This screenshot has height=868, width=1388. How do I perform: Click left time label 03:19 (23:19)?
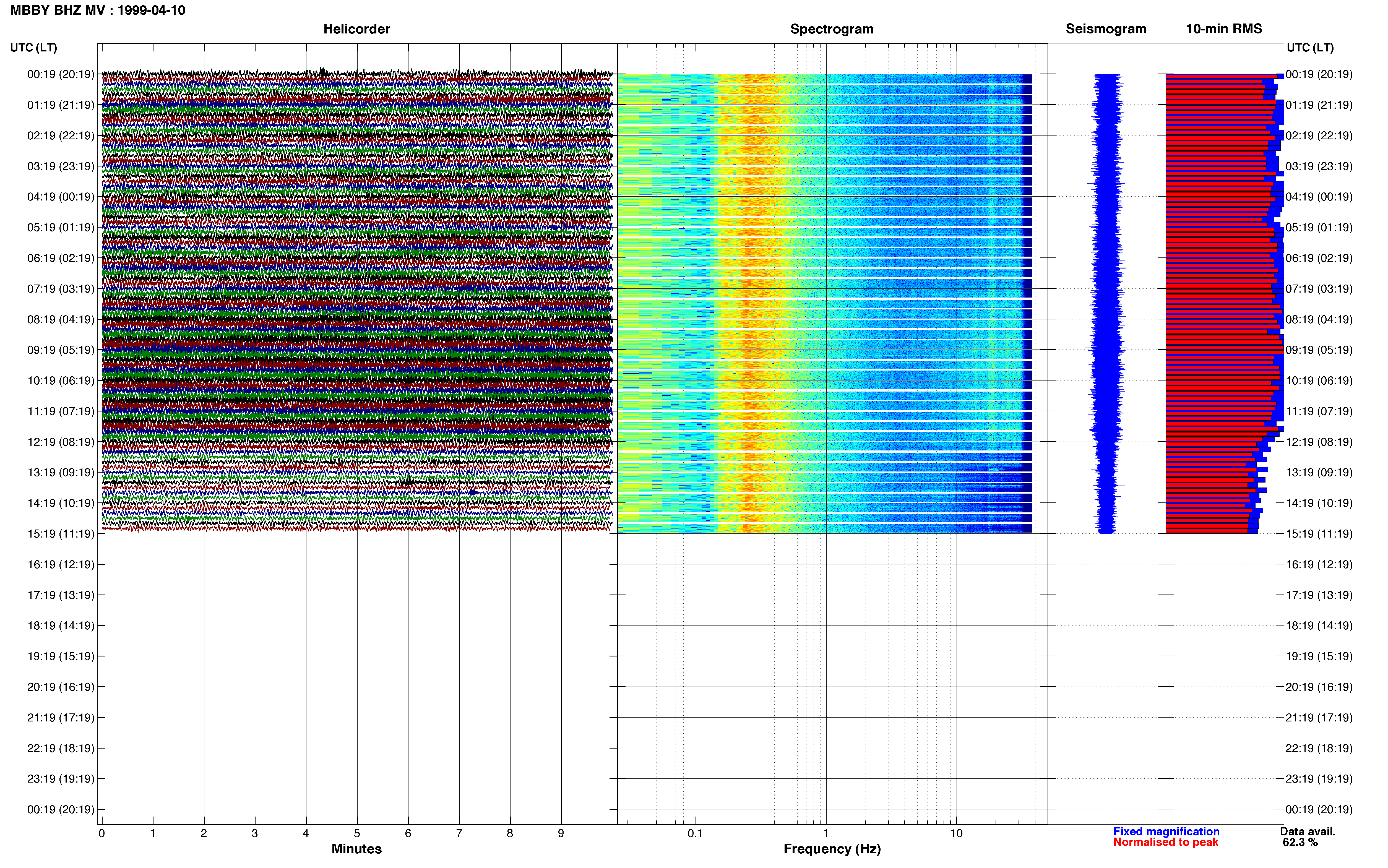pos(61,166)
